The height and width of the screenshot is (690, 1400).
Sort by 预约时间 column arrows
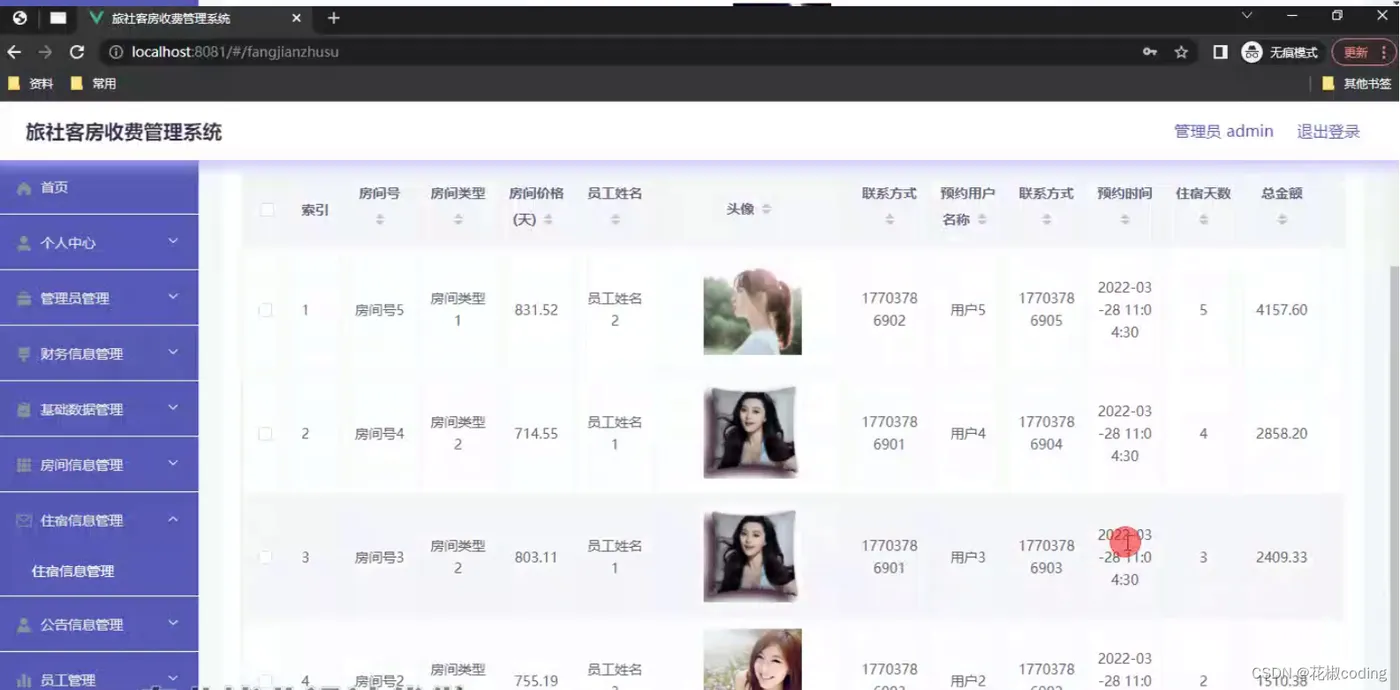[1125, 219]
